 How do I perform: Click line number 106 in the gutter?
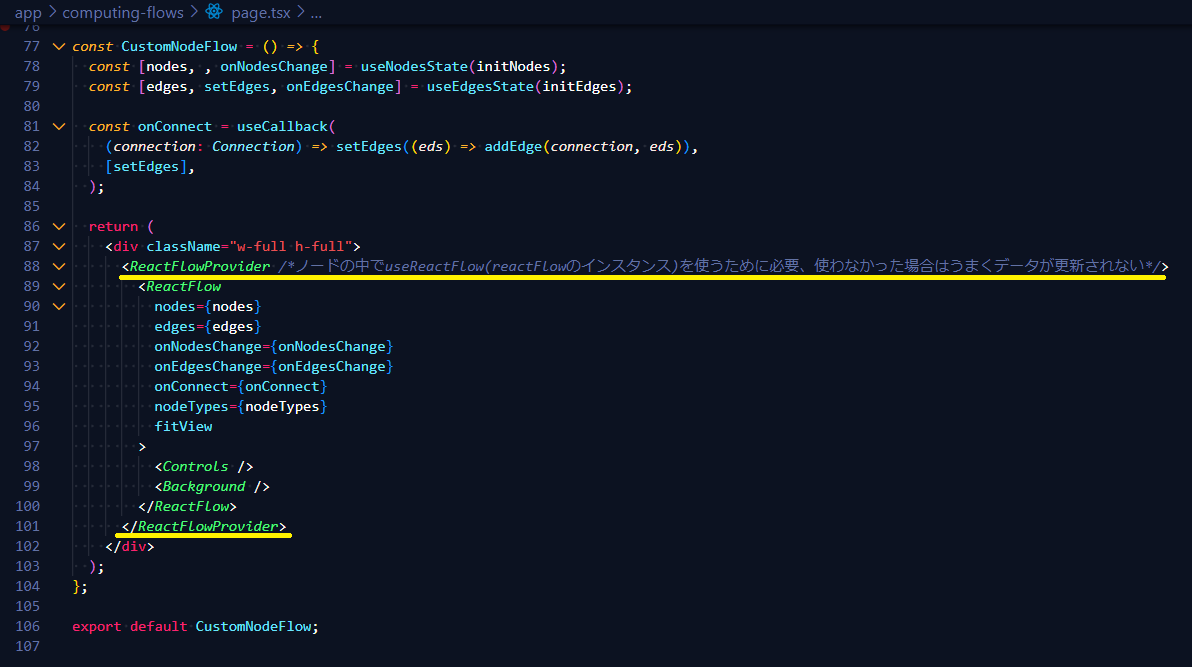coord(27,626)
